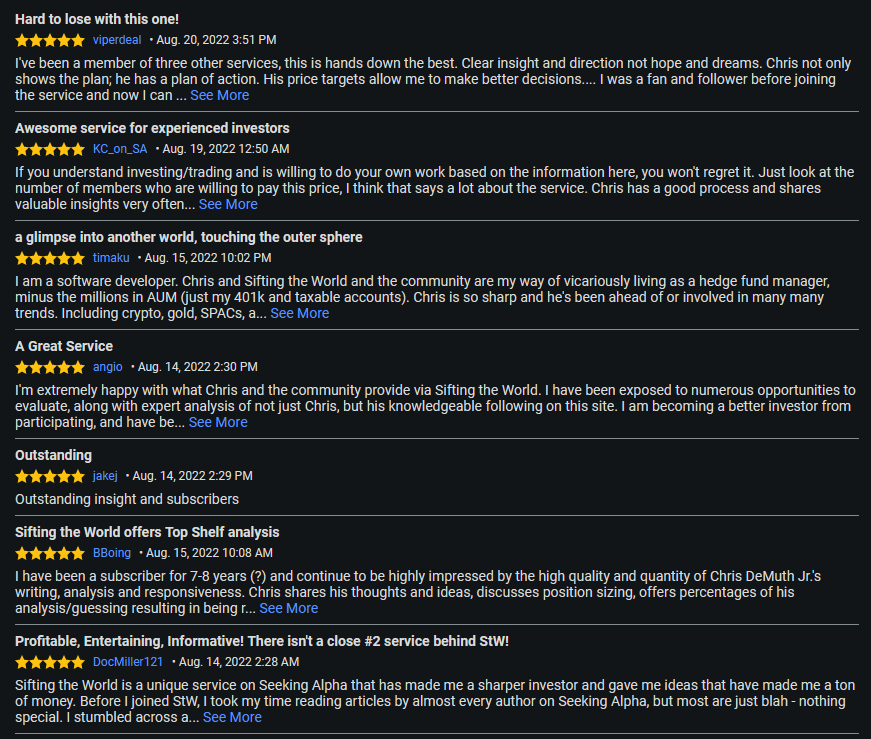This screenshot has width=871, height=739.
Task: Click star rating on viperdeal's review
Action: pos(50,40)
